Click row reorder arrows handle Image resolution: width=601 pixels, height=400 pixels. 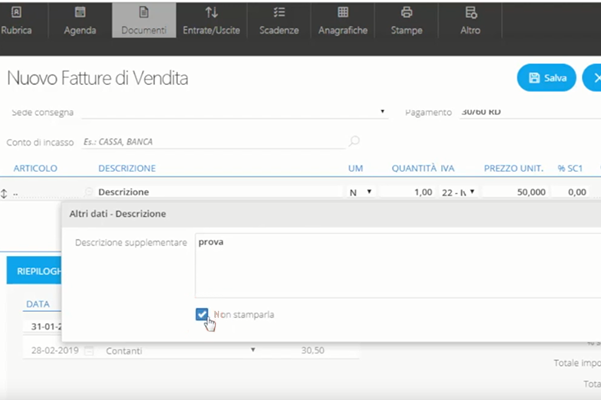4,192
